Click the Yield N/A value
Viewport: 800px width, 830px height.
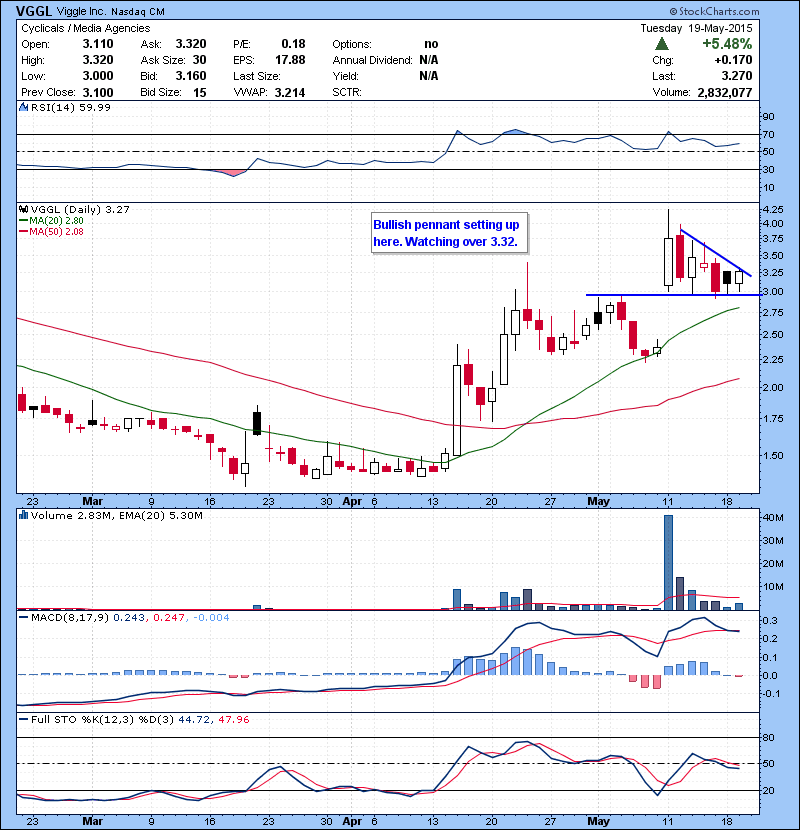(x=428, y=76)
